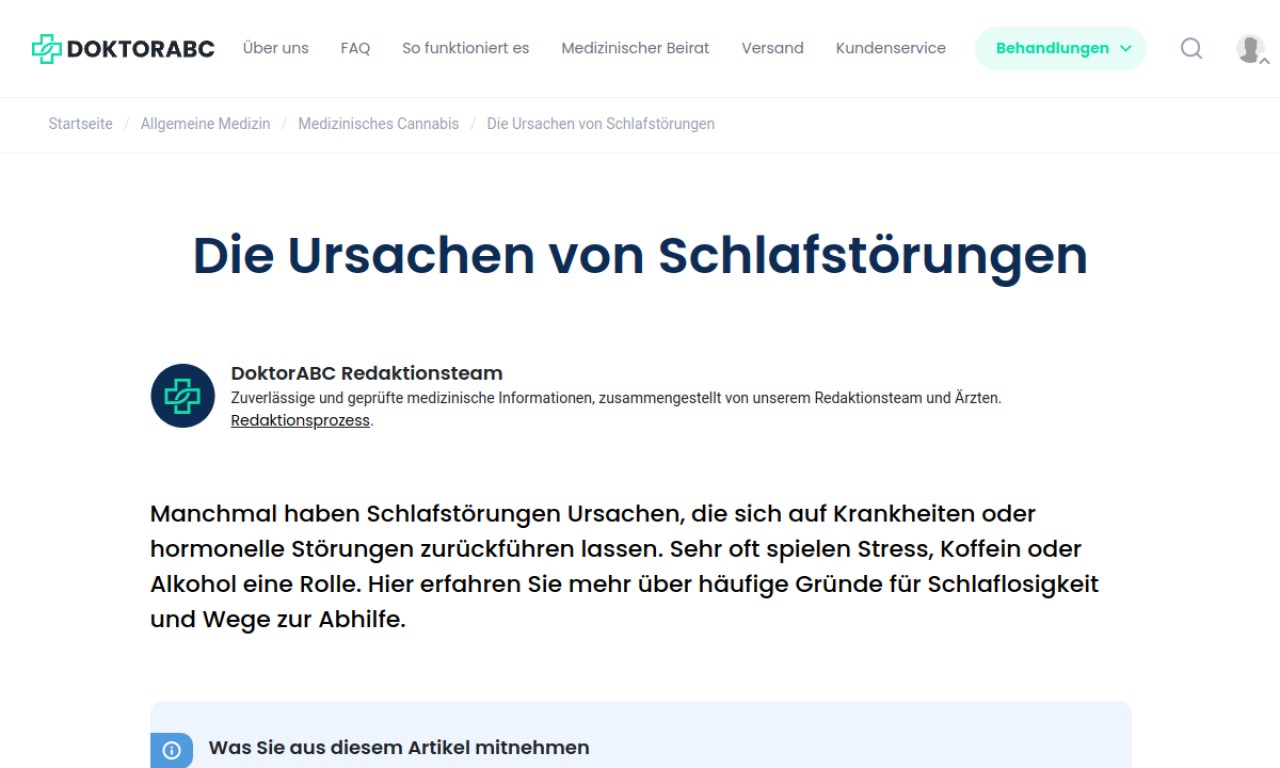Go to Startseite breadcrumb

[x=80, y=124]
